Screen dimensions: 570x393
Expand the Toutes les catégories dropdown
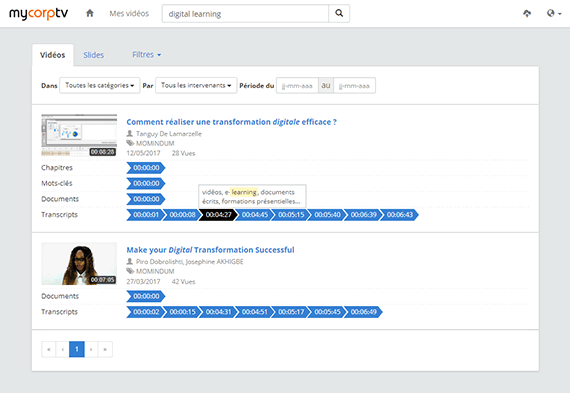coord(100,85)
